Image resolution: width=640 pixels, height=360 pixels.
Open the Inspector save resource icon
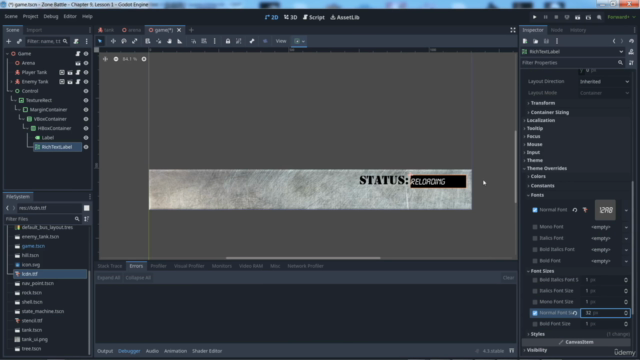point(546,41)
